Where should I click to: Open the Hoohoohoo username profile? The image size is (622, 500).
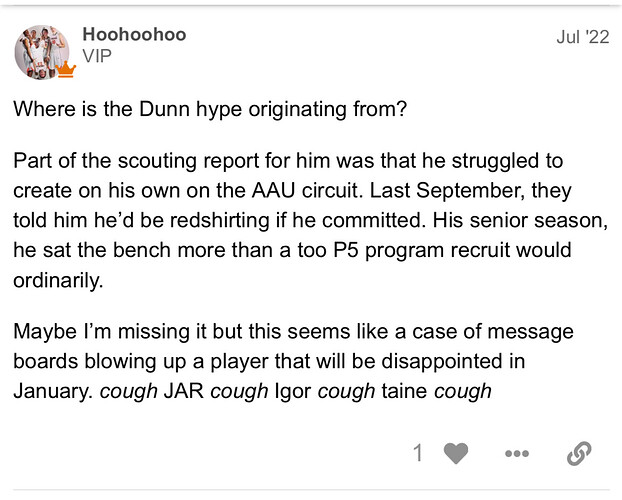pyautogui.click(x=134, y=34)
